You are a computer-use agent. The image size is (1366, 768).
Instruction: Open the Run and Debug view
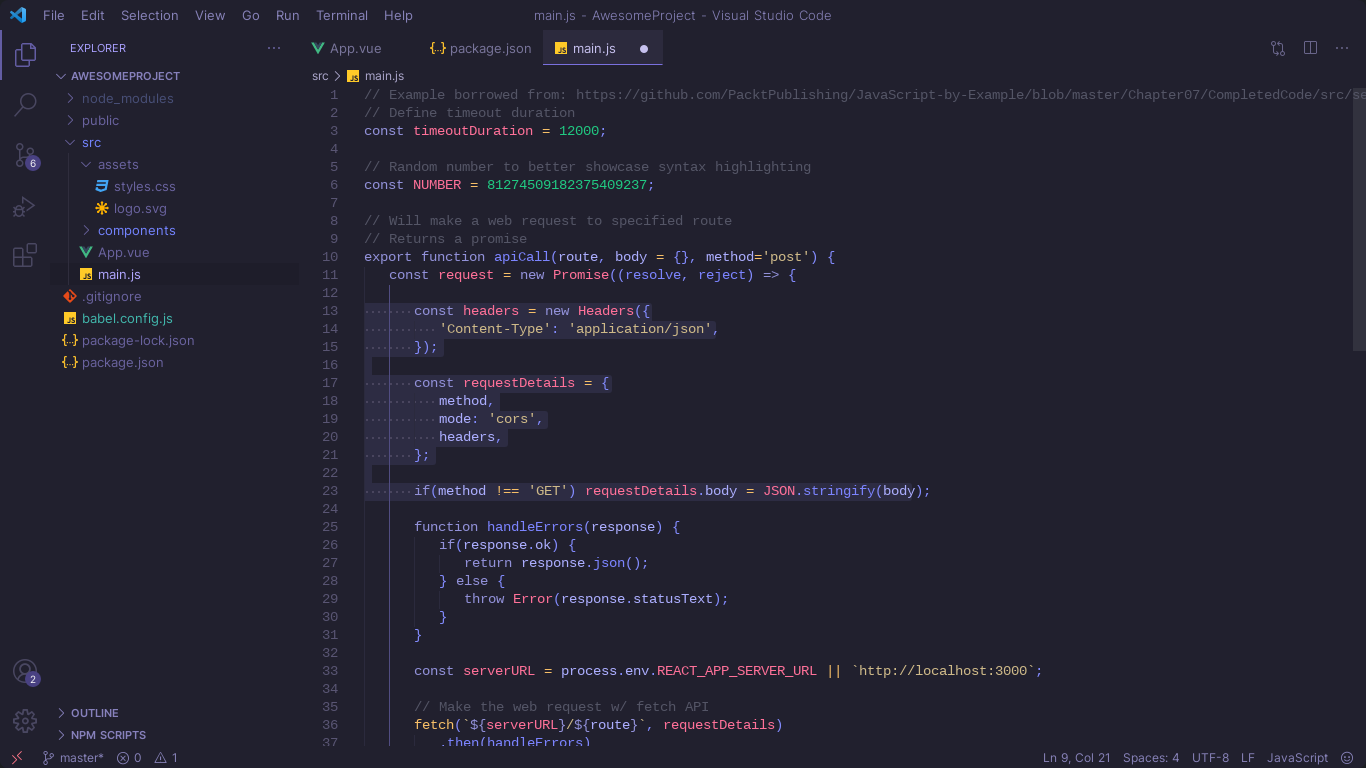(25, 206)
